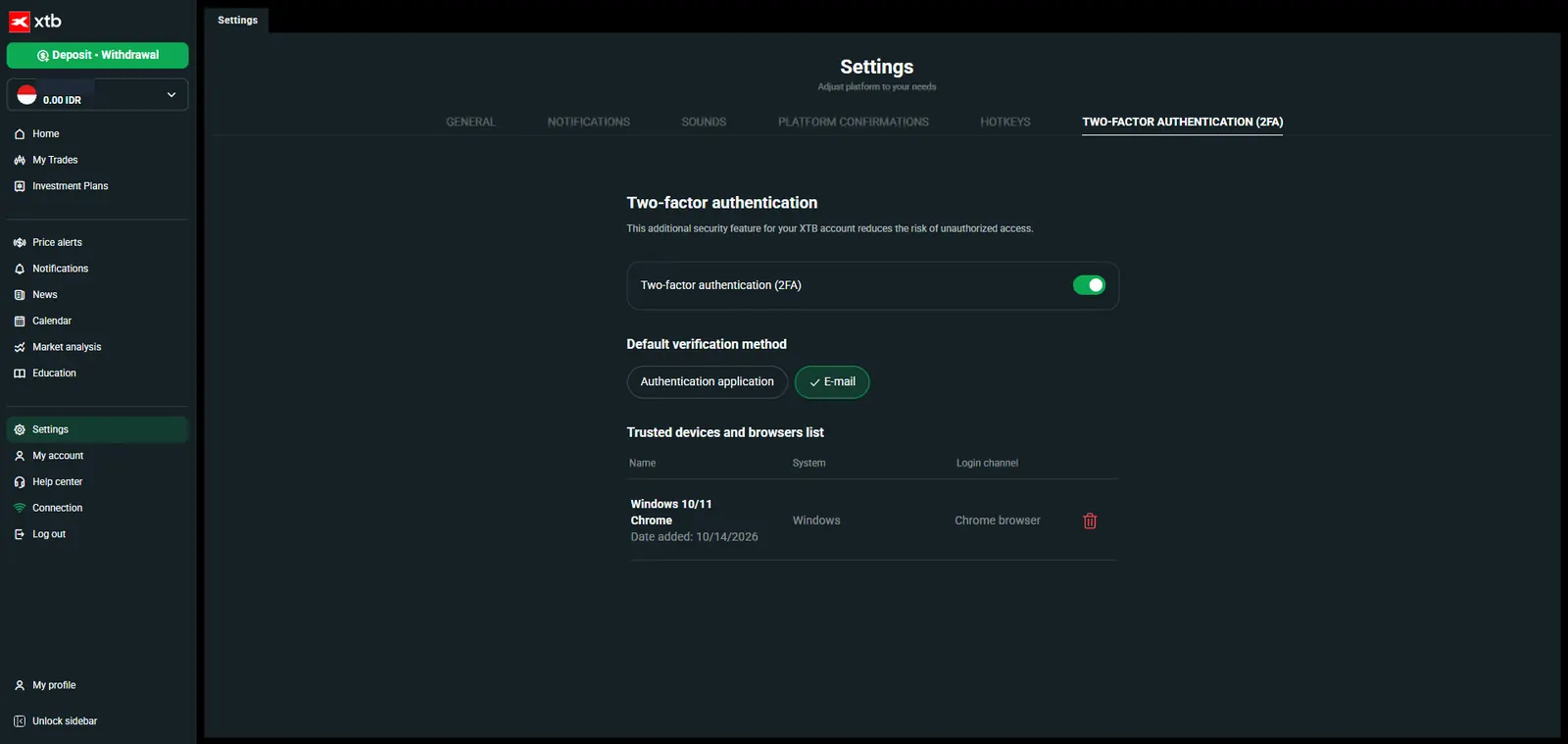Screen dimensions: 1568x744
Task: Click the Chrome browser login channel cell
Action: [x=998, y=521]
